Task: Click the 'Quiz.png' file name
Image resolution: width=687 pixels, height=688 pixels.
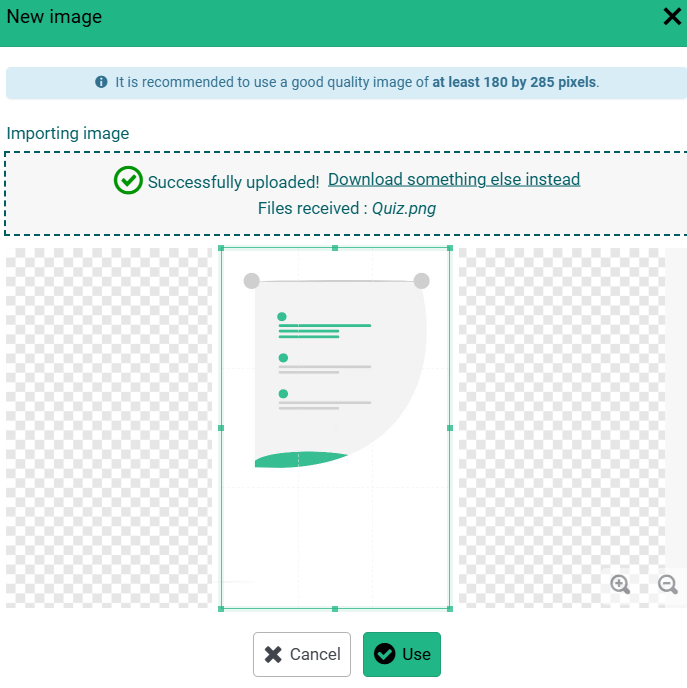Action: 404,209
